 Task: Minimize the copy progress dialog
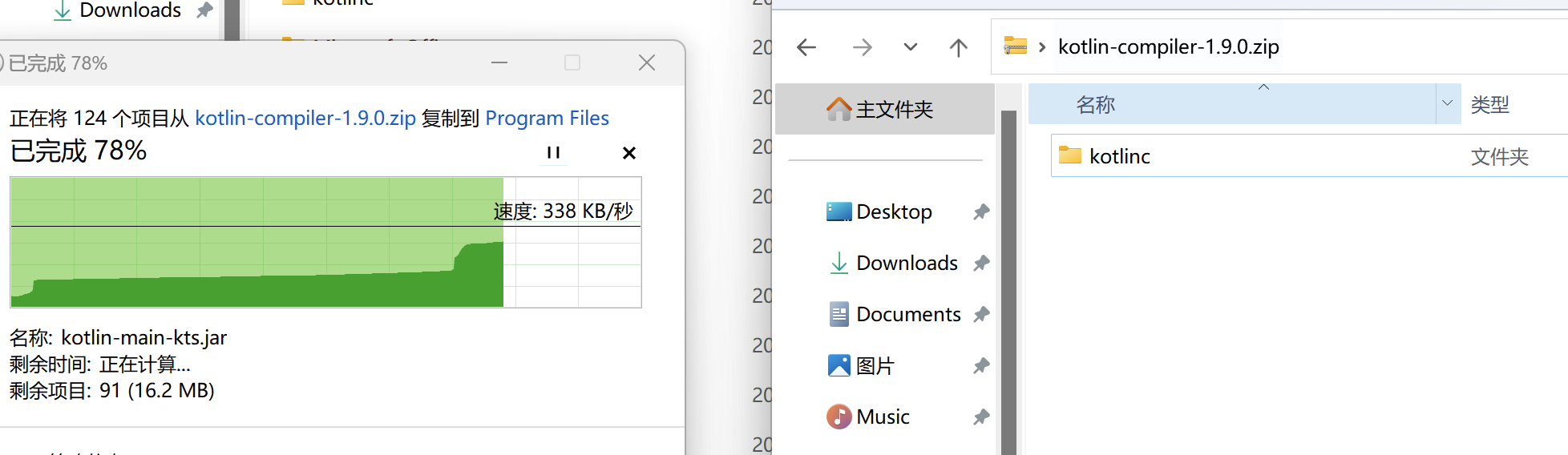499,62
